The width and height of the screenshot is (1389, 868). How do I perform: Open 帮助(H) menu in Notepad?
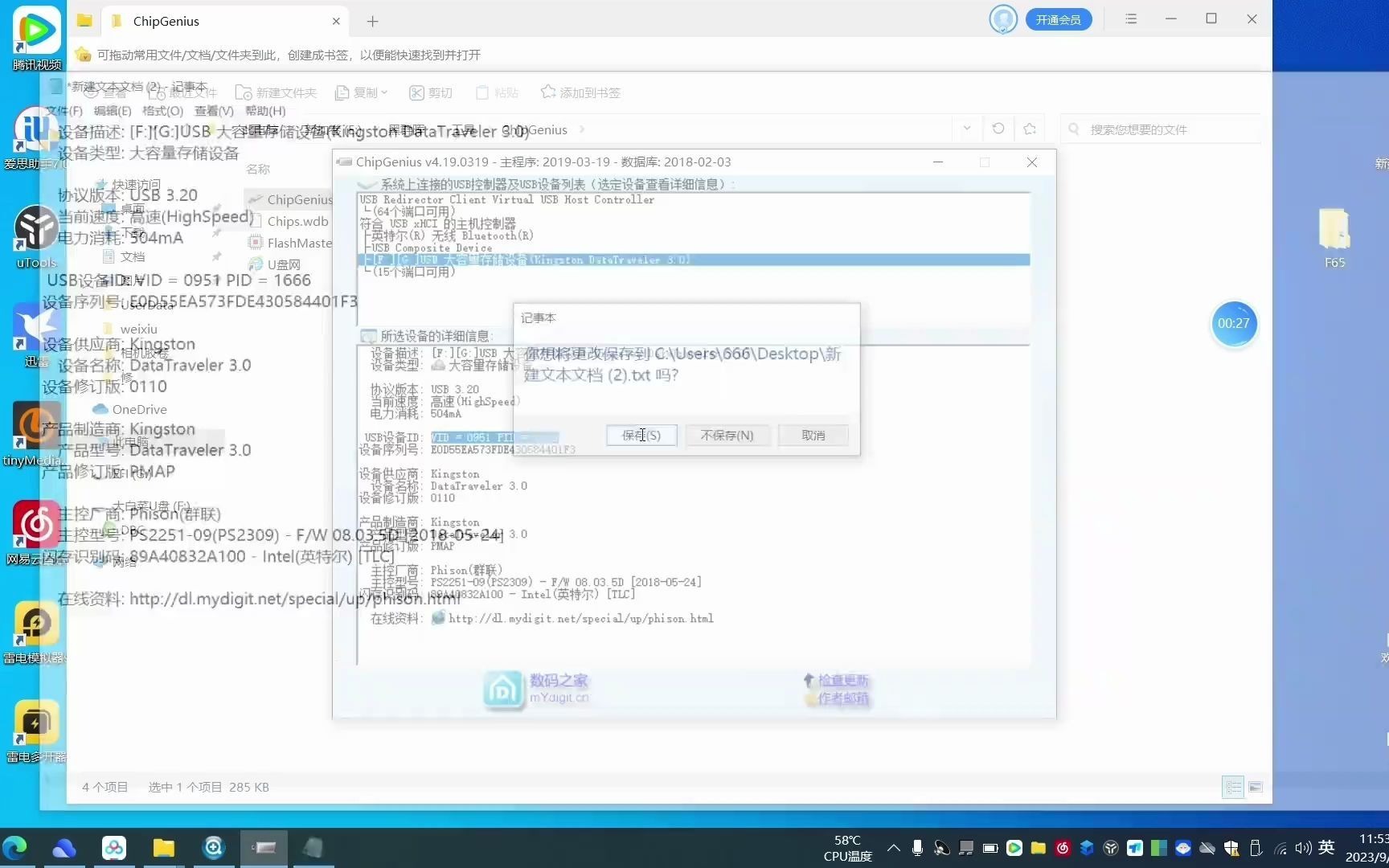265,110
